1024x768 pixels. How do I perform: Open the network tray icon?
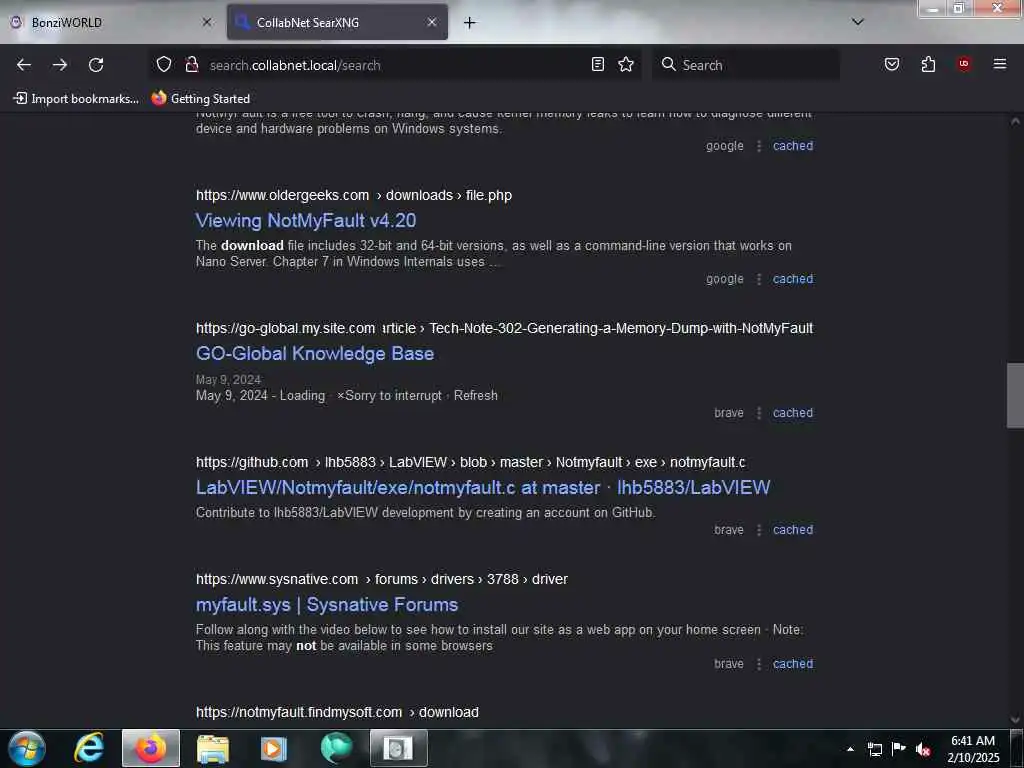[874, 749]
